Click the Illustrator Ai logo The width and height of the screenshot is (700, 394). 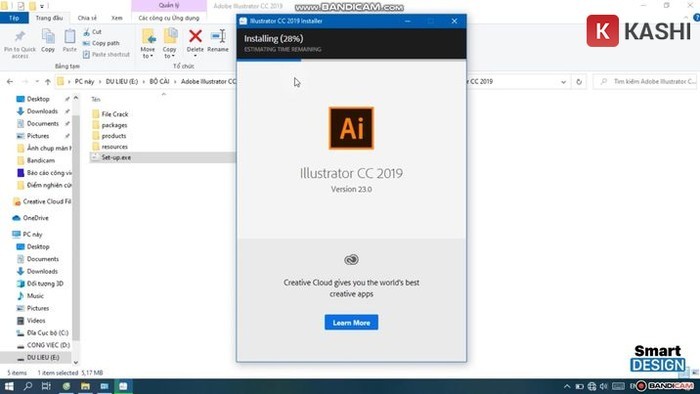coord(351,128)
